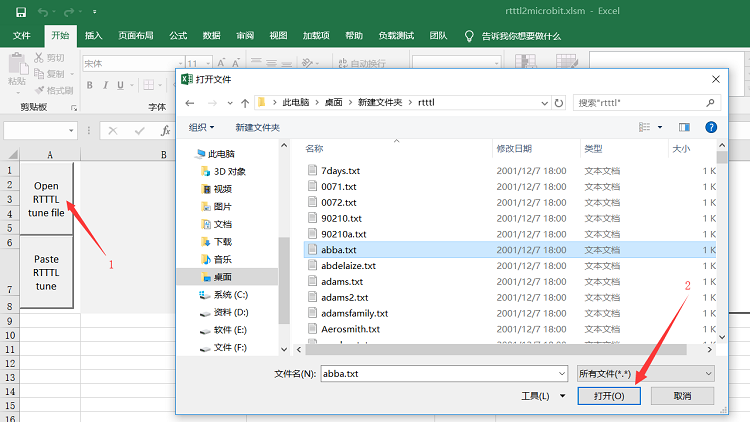The width and height of the screenshot is (750, 422).
Task: Open the file type filter dropdown
Action: click(646, 374)
